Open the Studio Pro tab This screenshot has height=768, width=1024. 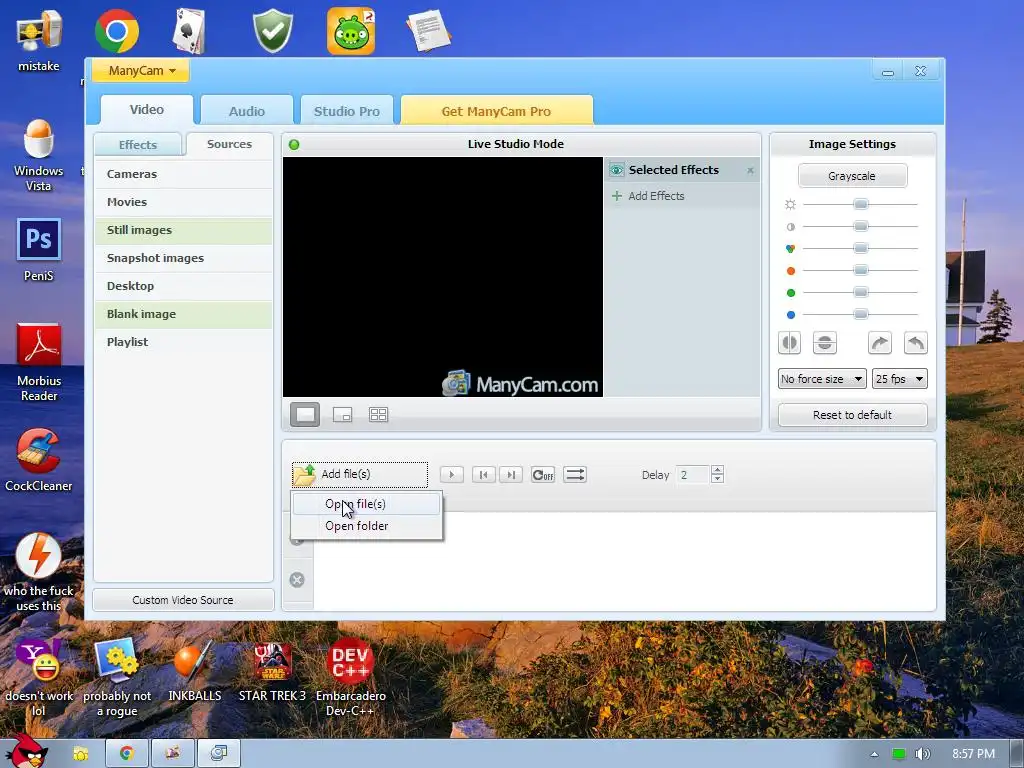(x=347, y=111)
